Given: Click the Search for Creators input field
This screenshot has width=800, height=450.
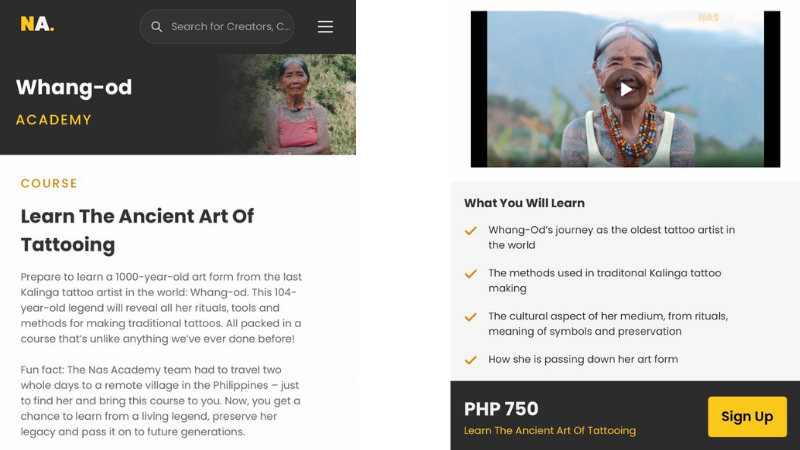Looking at the screenshot, I should pyautogui.click(x=217, y=27).
